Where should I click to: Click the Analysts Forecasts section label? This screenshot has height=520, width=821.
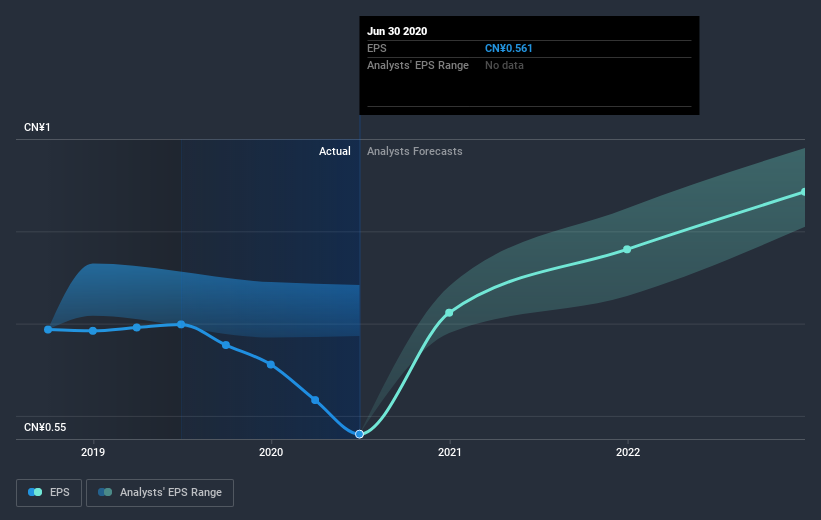[415, 151]
